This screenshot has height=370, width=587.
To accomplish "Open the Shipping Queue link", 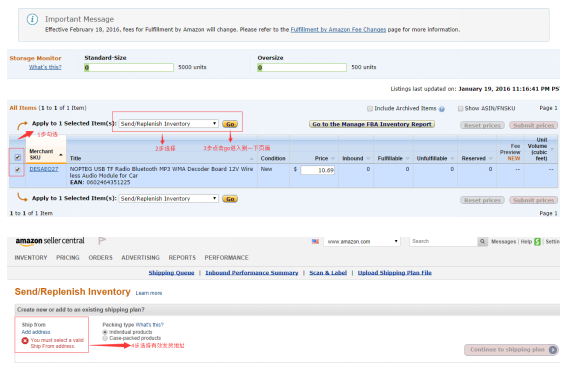I will (171, 273).
